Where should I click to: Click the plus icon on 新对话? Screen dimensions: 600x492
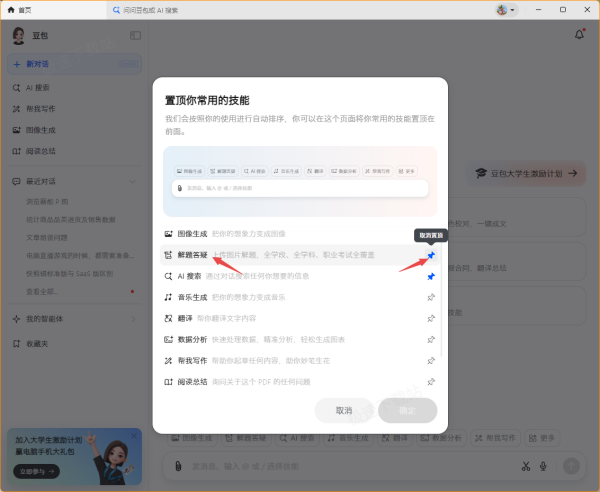(17, 64)
